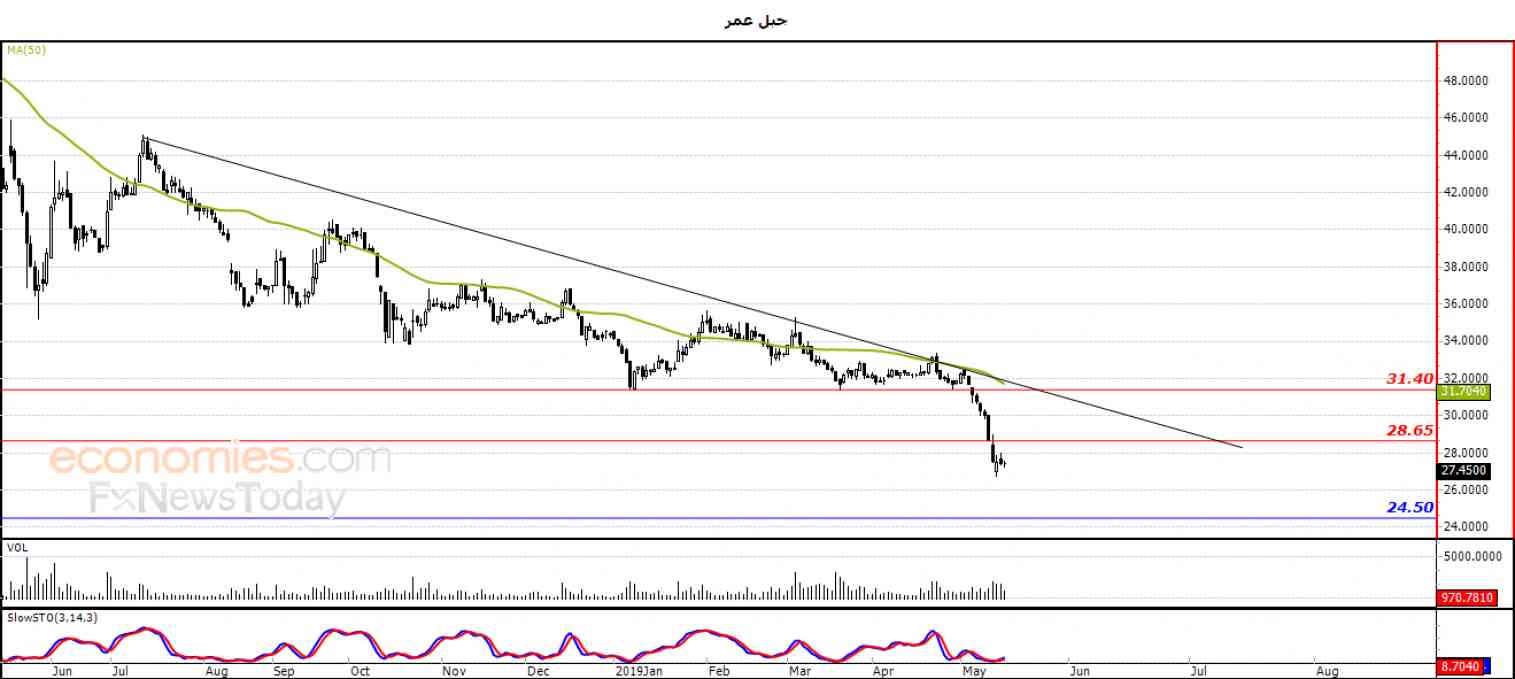This screenshot has height=679, width=1515.
Task: Select the Dec label on the time axis
Action: point(538,671)
